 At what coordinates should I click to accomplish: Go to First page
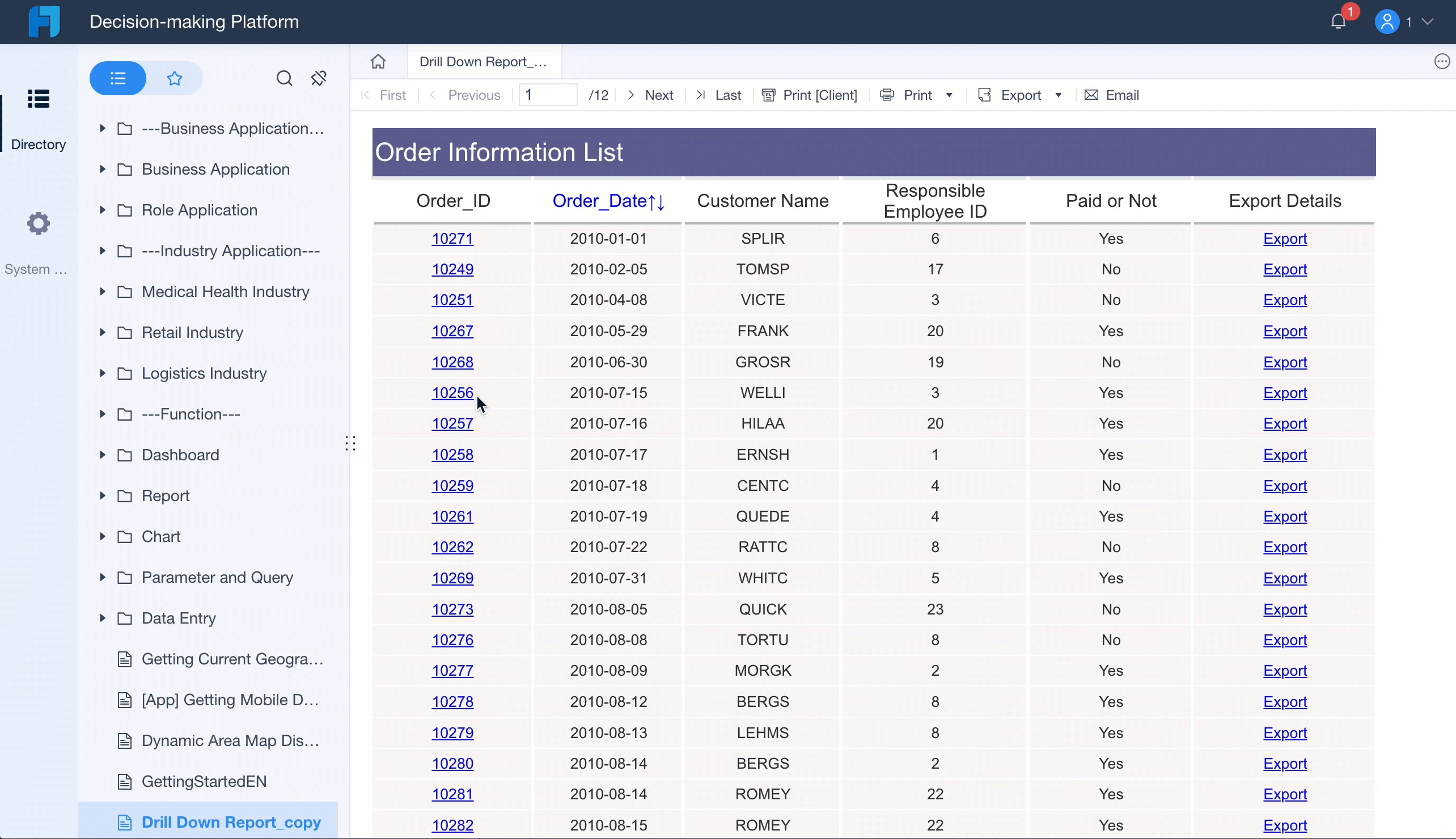click(x=384, y=95)
